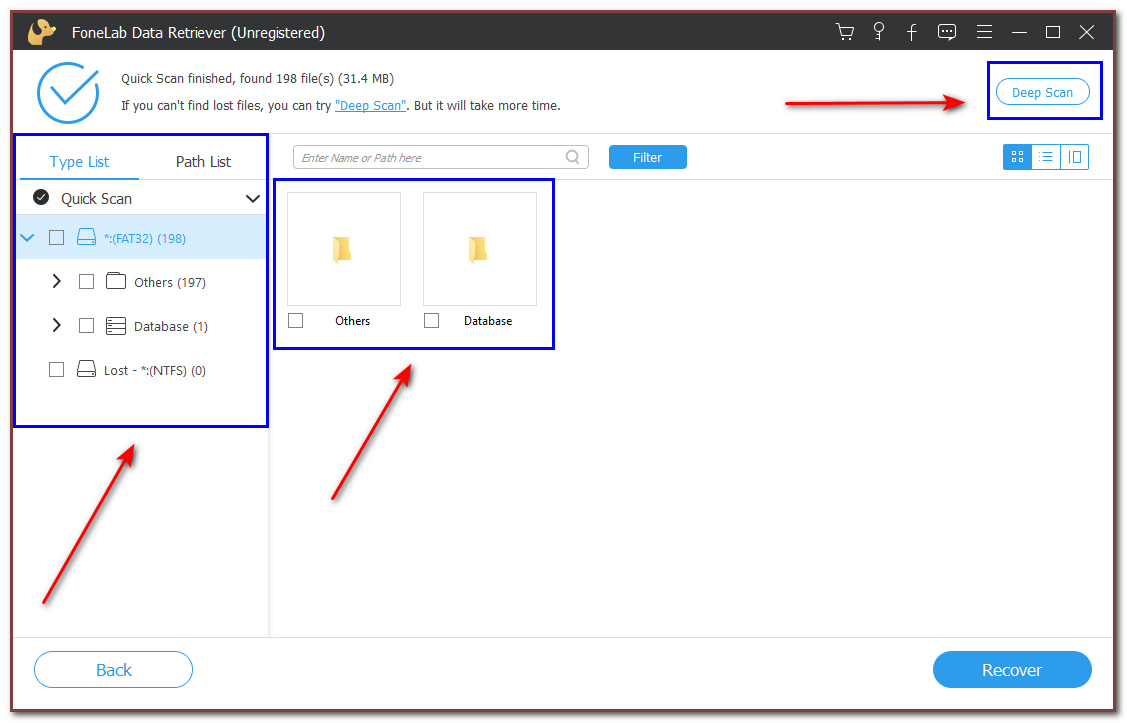
Task: Click the Database icon in tree
Action: 116,326
